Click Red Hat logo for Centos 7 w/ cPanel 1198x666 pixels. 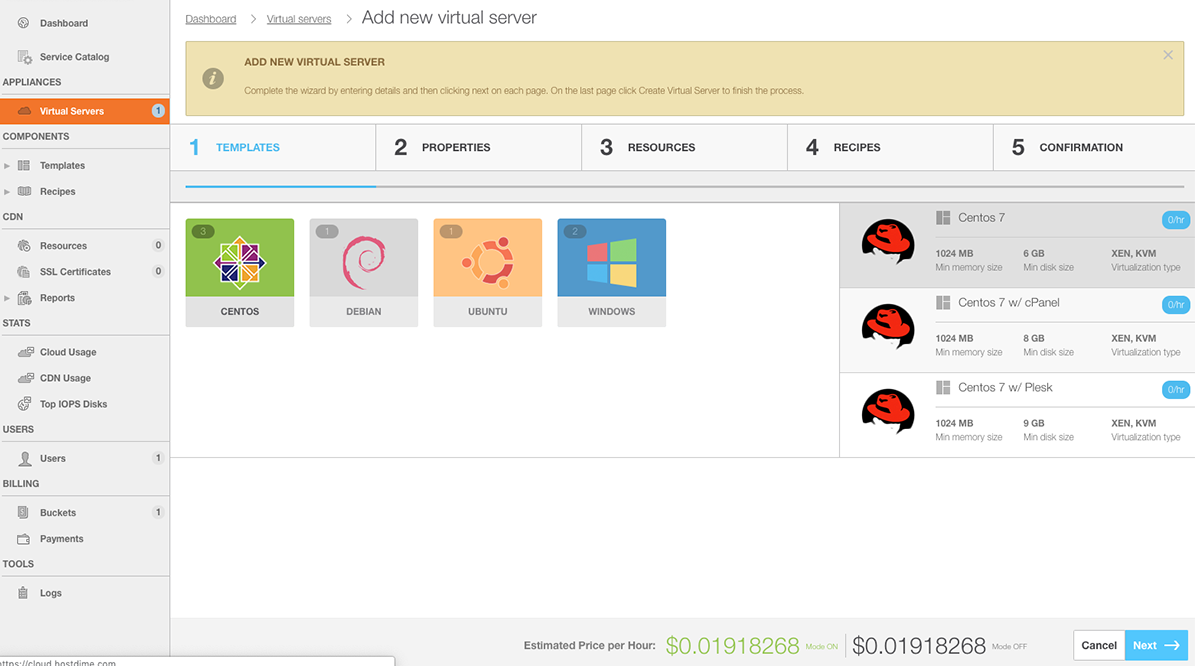coord(888,327)
